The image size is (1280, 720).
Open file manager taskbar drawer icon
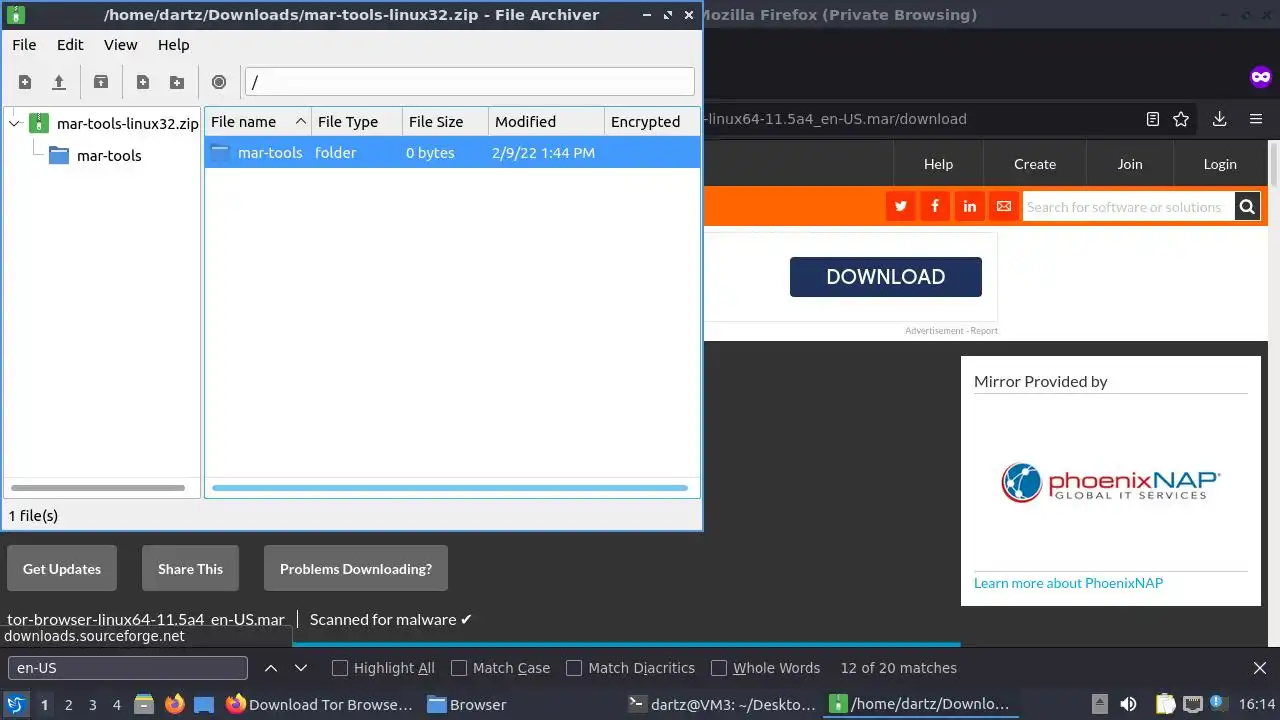(x=143, y=704)
